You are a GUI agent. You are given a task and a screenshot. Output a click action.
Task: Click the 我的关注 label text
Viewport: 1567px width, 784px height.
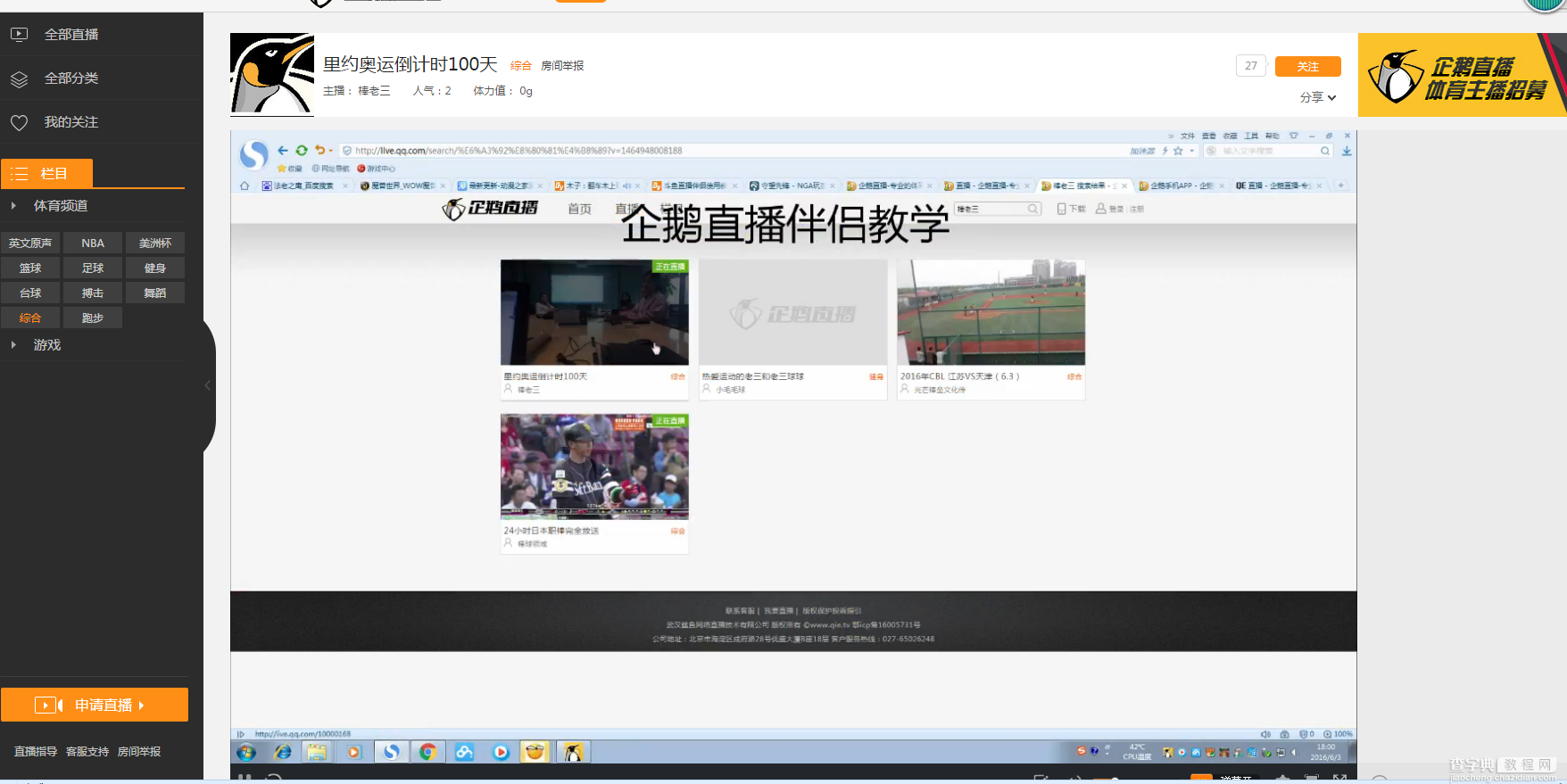pos(71,122)
